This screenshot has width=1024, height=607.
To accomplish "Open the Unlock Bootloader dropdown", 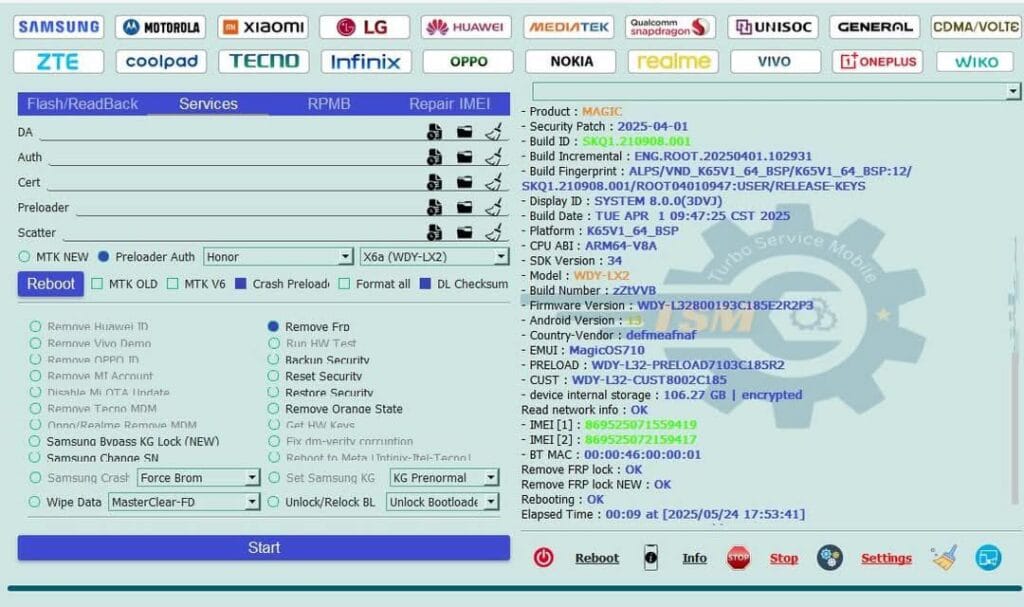I will tap(442, 502).
